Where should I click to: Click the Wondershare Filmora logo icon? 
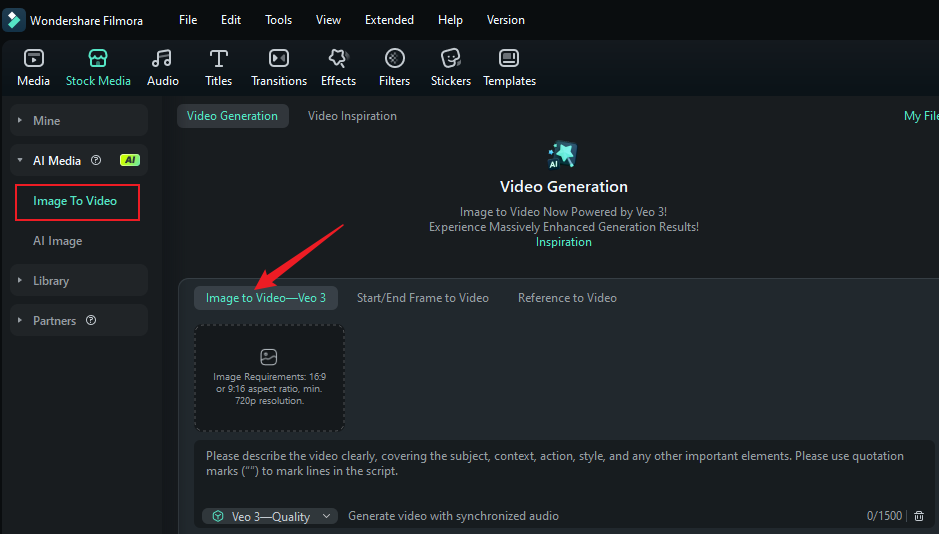pos(14,20)
